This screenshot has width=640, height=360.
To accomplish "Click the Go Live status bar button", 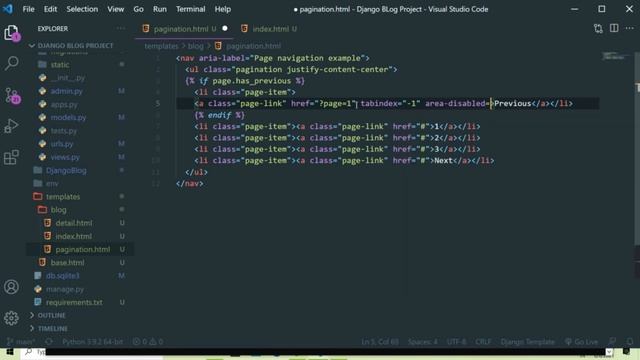I will click(582, 342).
